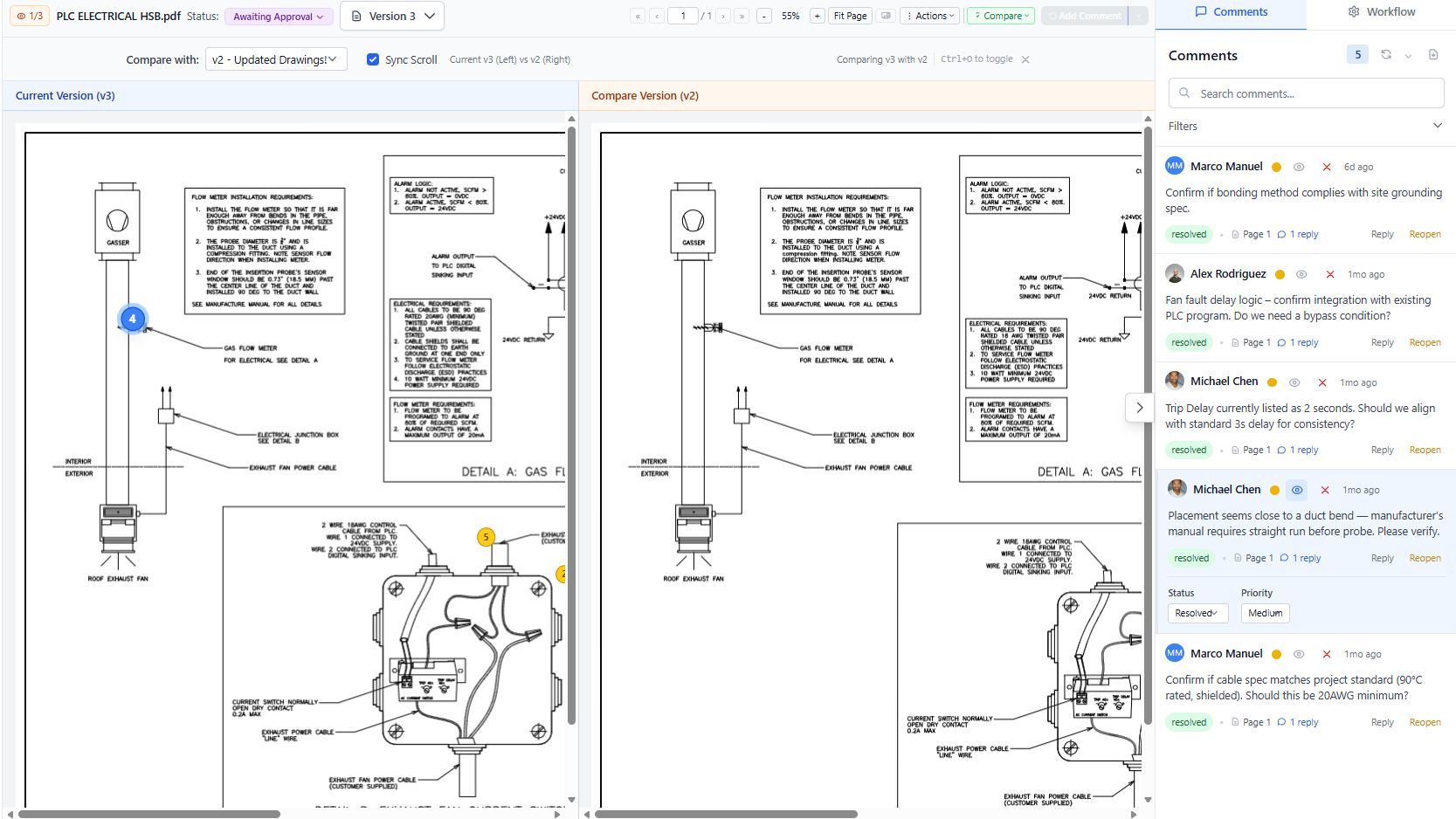Dismiss Alex Rodriguez's comment via the X icon
Image resolution: width=1456 pixels, height=819 pixels.
click(1329, 274)
